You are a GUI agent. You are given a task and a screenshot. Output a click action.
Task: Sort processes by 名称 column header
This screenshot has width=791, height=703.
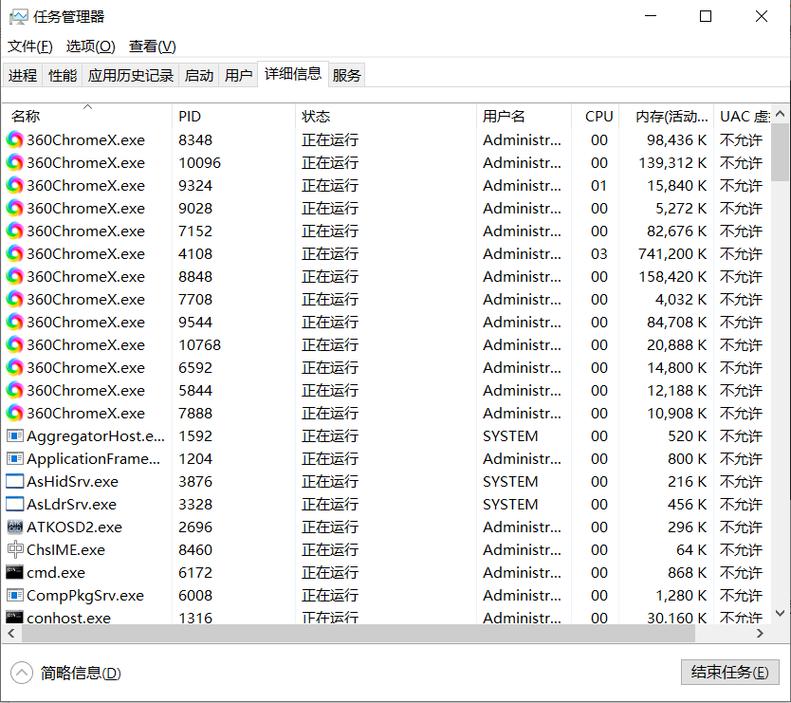(26, 116)
